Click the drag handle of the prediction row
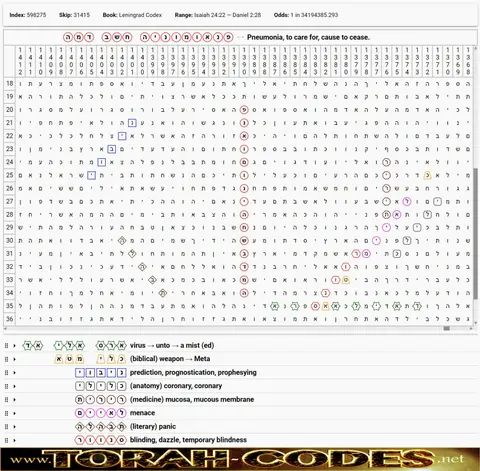This screenshot has width=480, height=471. tap(6, 373)
